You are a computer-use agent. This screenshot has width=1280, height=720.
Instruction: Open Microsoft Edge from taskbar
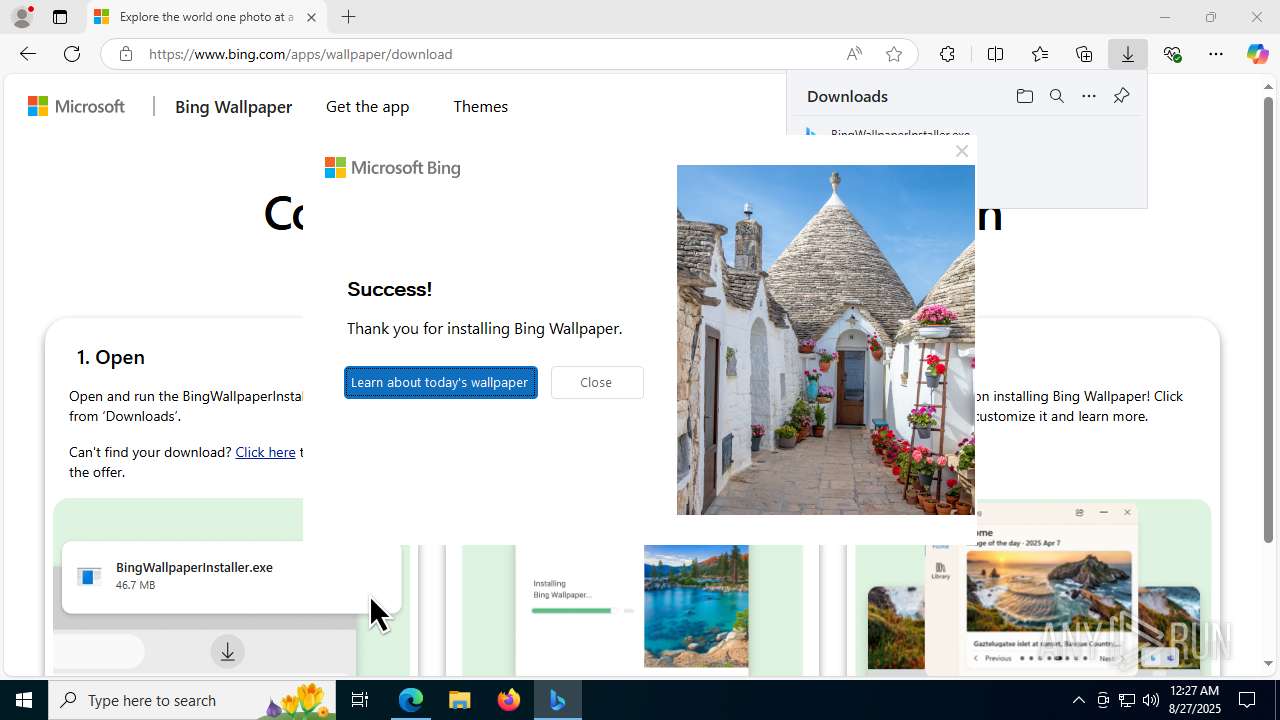pos(411,700)
